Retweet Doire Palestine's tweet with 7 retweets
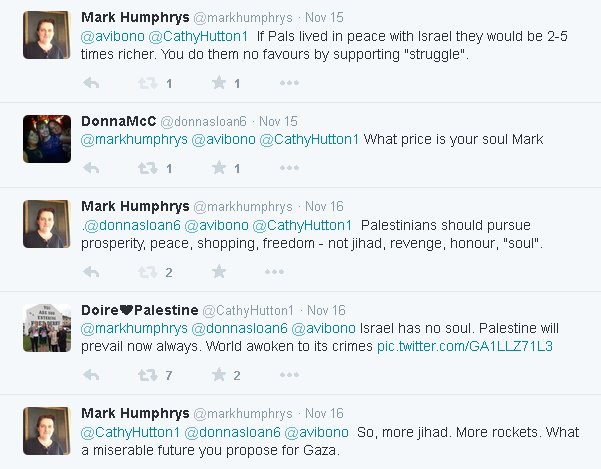 pos(148,375)
